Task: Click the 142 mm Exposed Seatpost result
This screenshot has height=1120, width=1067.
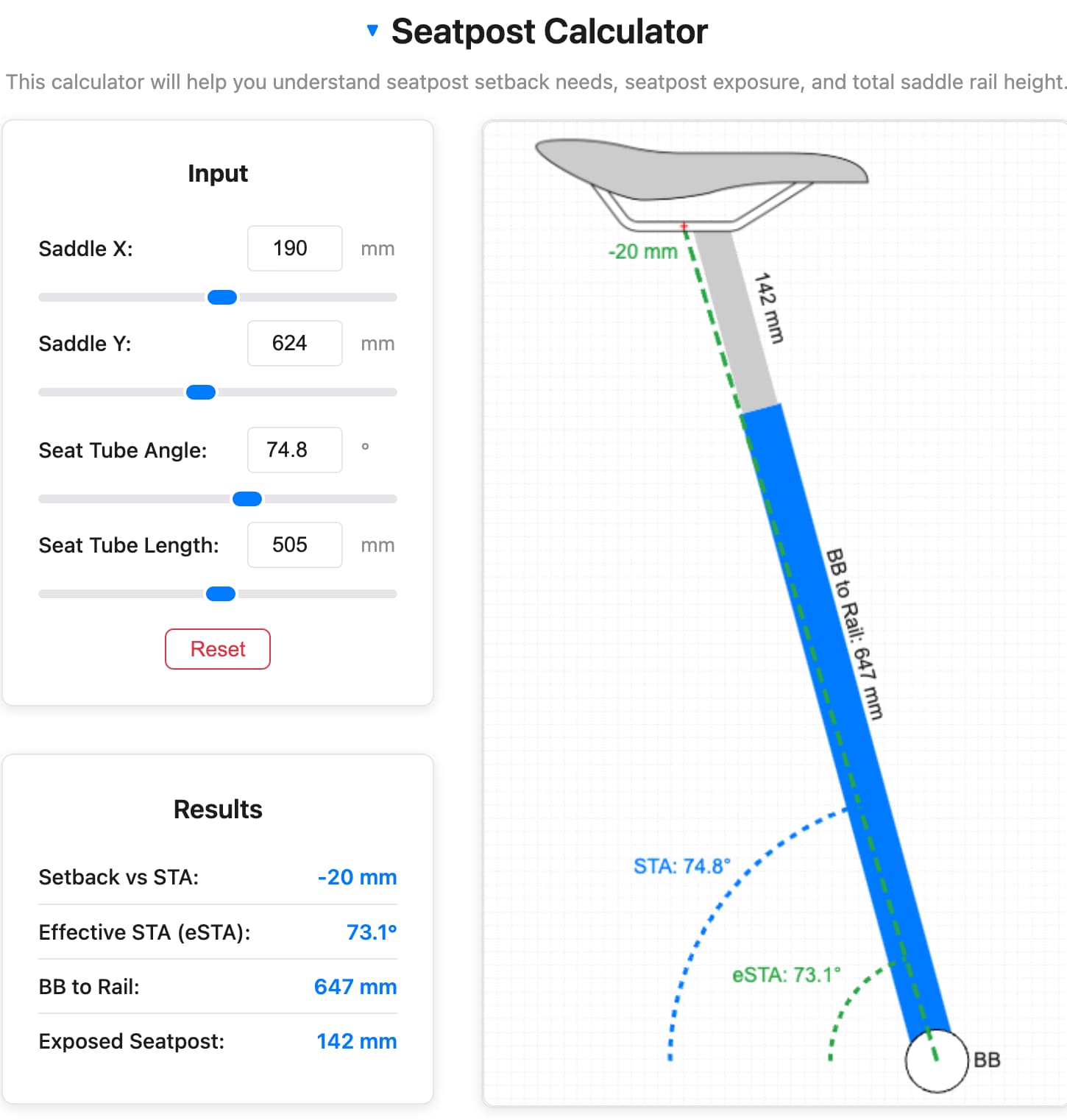Action: tap(357, 1041)
